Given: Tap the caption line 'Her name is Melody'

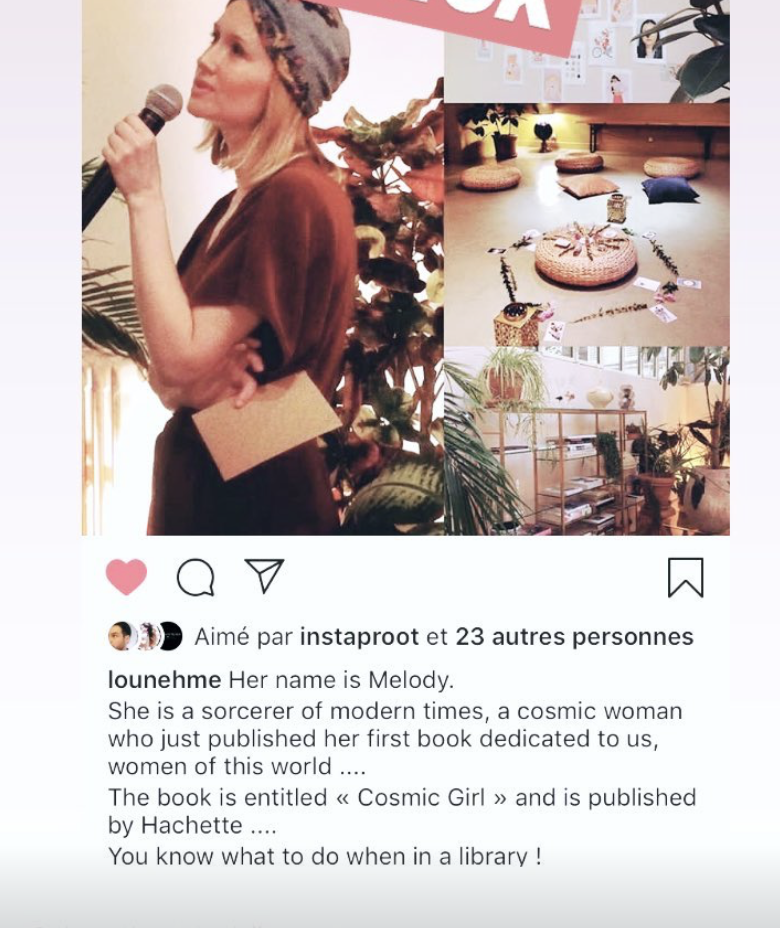Looking at the screenshot, I should tap(341, 679).
